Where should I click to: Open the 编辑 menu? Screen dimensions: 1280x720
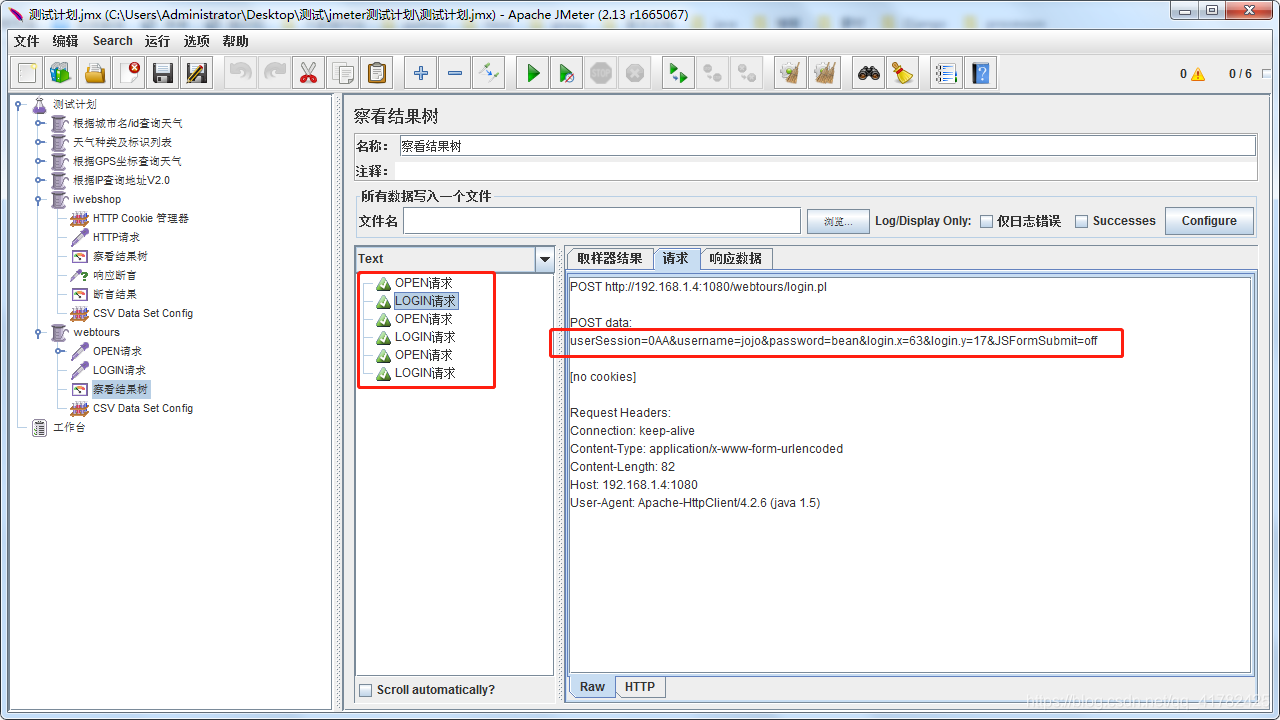(65, 41)
